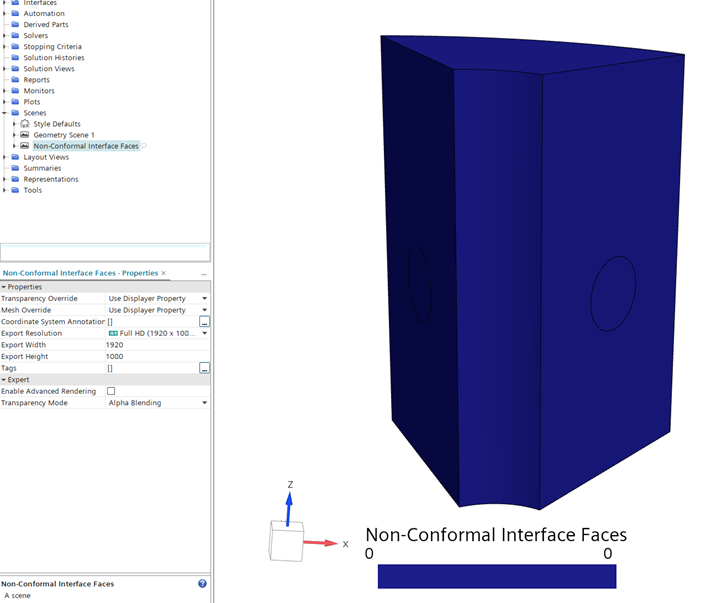Select the Reports folder icon

click(x=15, y=80)
